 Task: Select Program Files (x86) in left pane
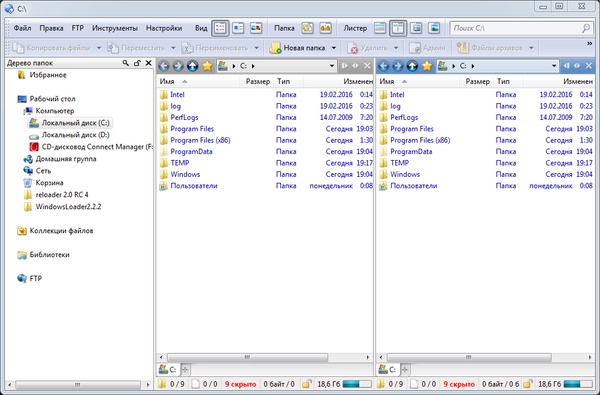point(200,140)
